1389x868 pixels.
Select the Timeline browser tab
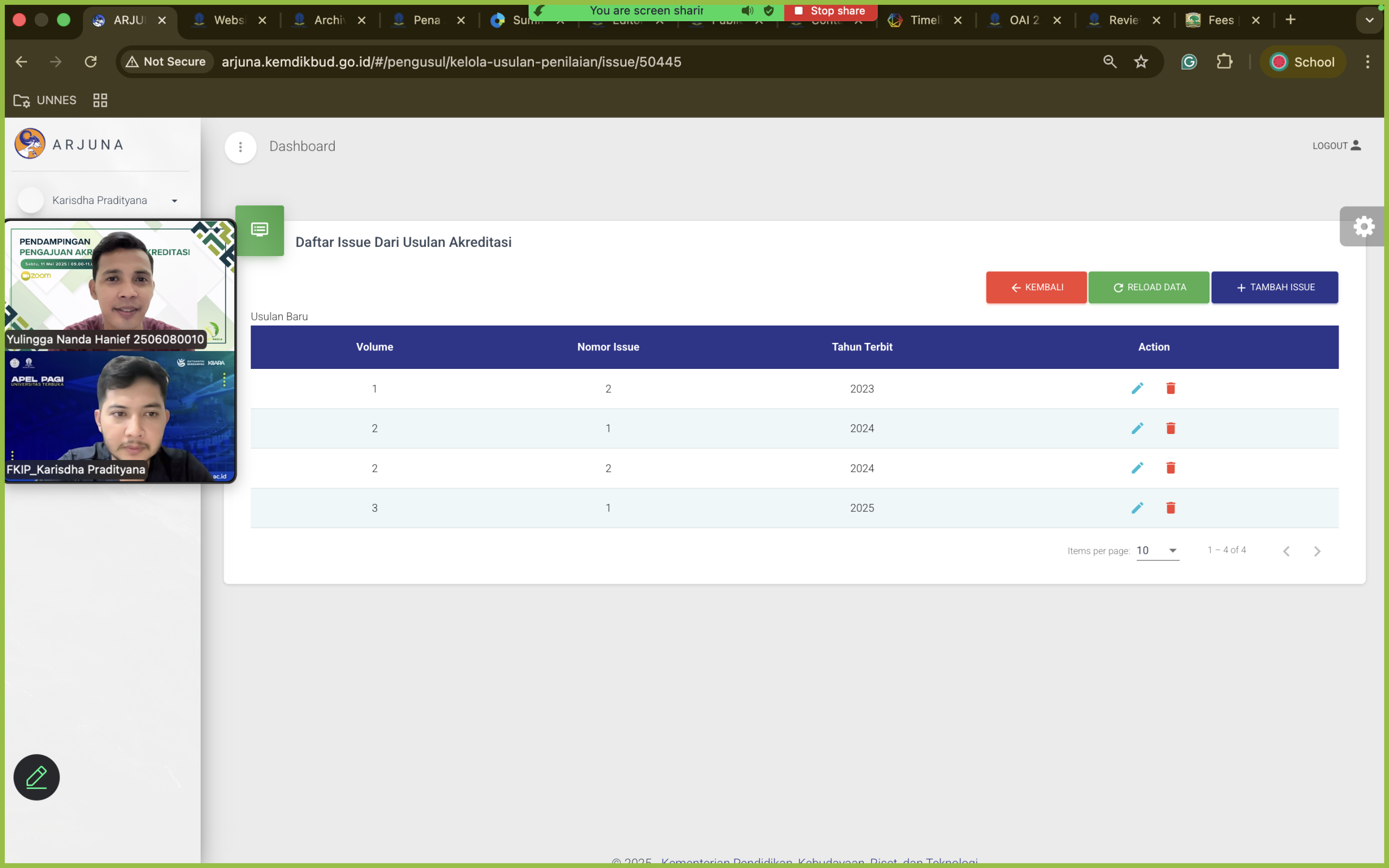point(924,20)
